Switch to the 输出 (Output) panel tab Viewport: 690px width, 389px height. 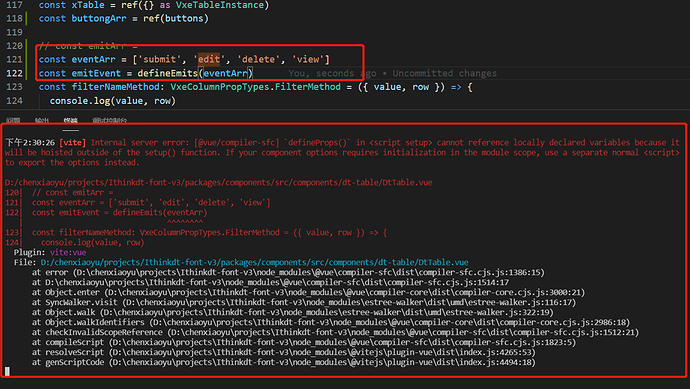42,120
